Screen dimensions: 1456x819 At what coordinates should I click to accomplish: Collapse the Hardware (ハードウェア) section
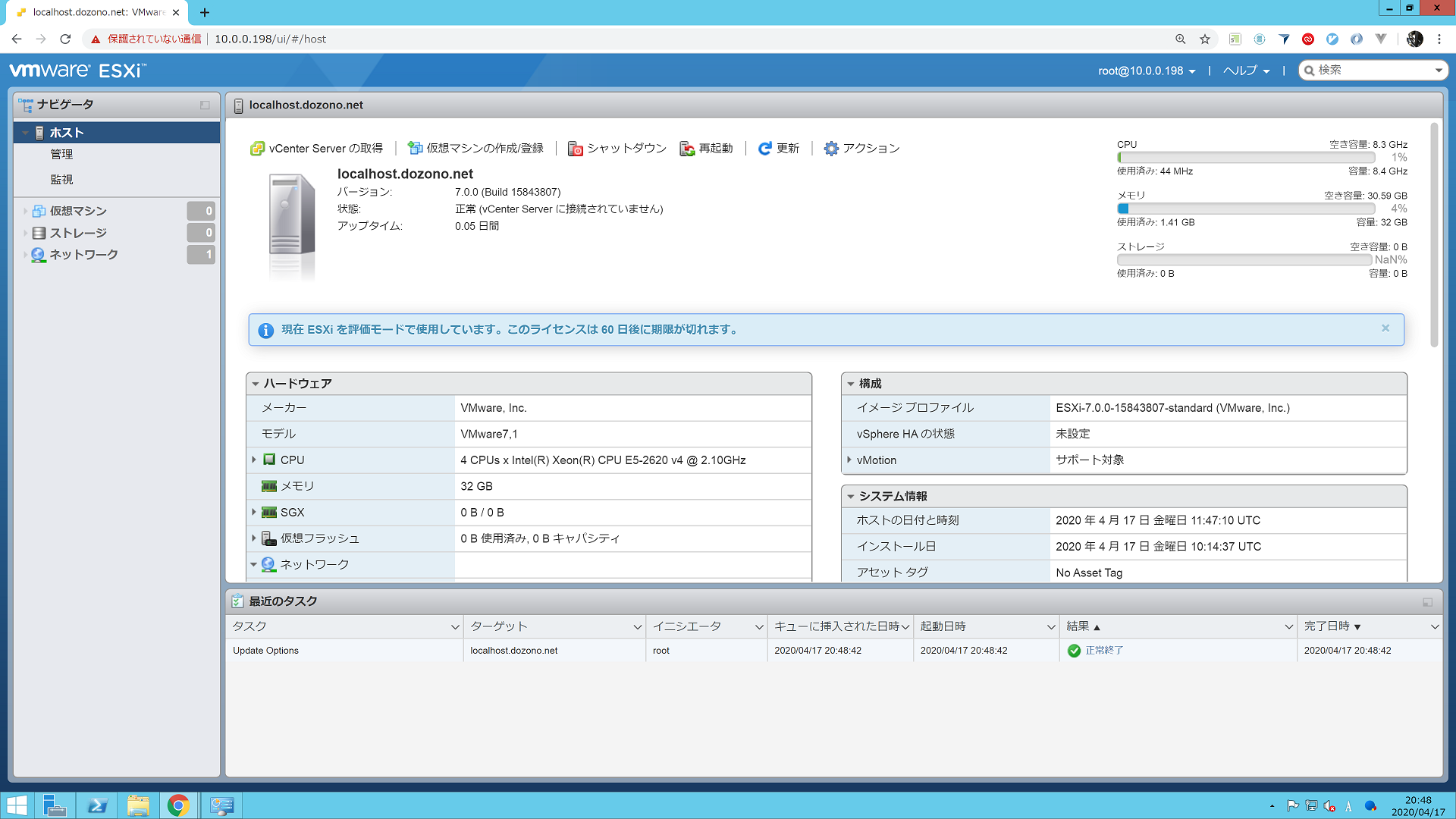tap(256, 384)
